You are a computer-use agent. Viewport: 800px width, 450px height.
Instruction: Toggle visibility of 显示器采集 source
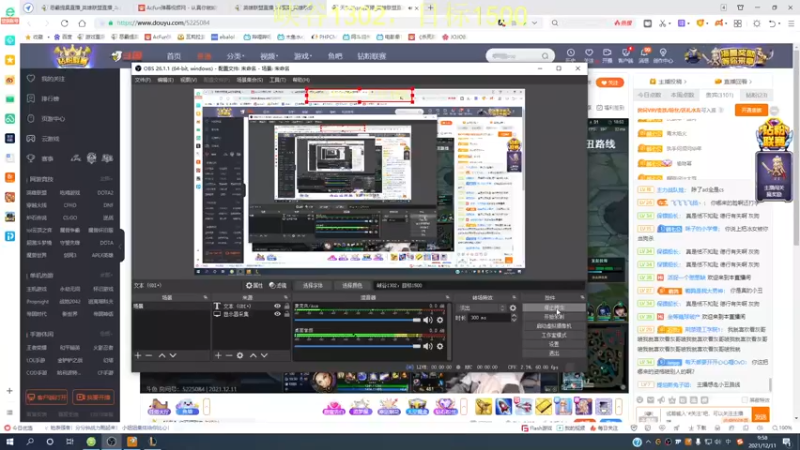click(277, 314)
